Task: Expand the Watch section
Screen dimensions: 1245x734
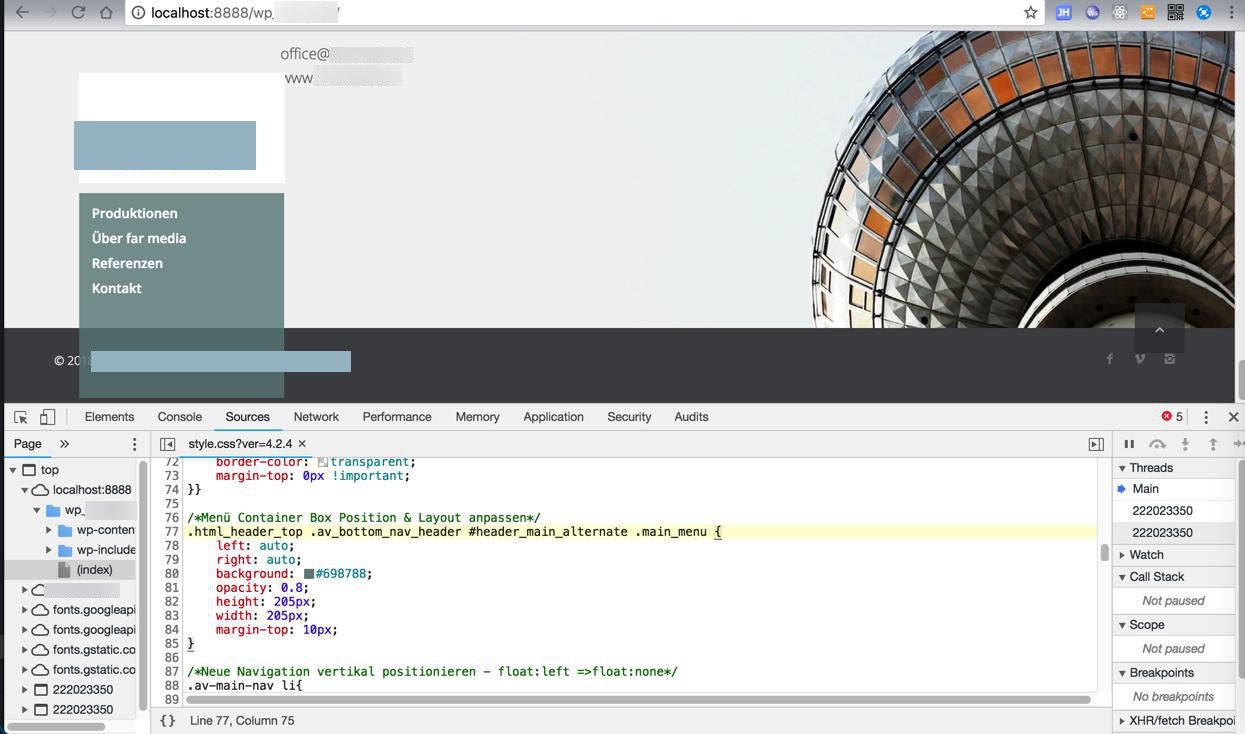Action: [1122, 555]
